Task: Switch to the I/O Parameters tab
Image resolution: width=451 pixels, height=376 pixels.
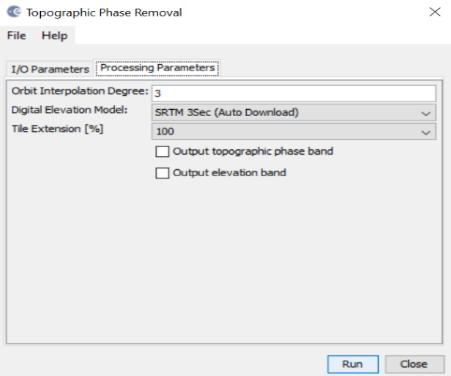Action: coord(50,69)
